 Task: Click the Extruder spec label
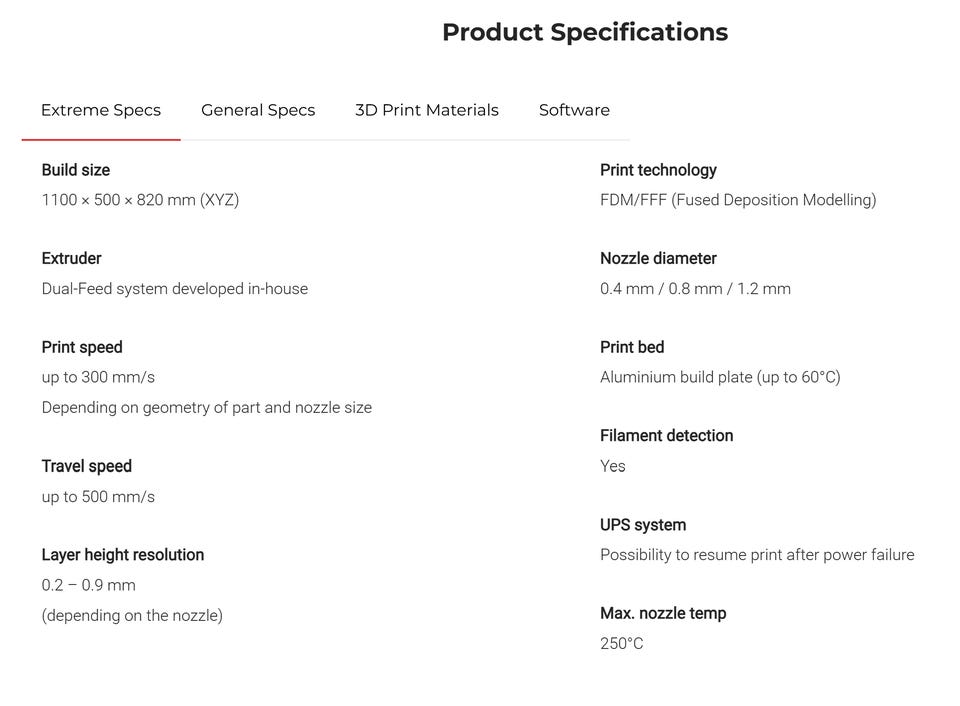[x=72, y=258]
